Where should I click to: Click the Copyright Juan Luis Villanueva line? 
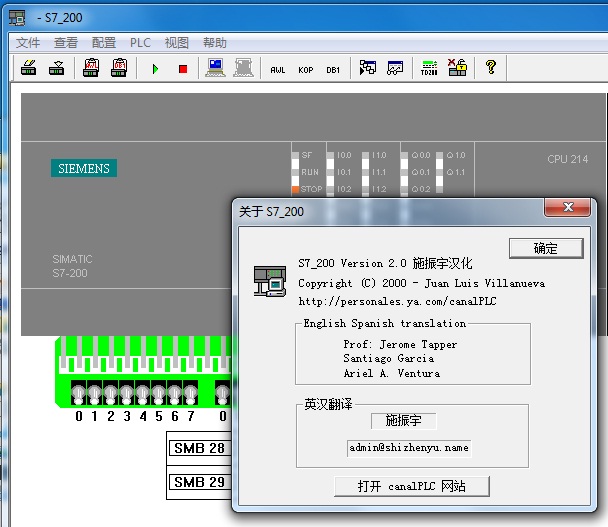421,283
